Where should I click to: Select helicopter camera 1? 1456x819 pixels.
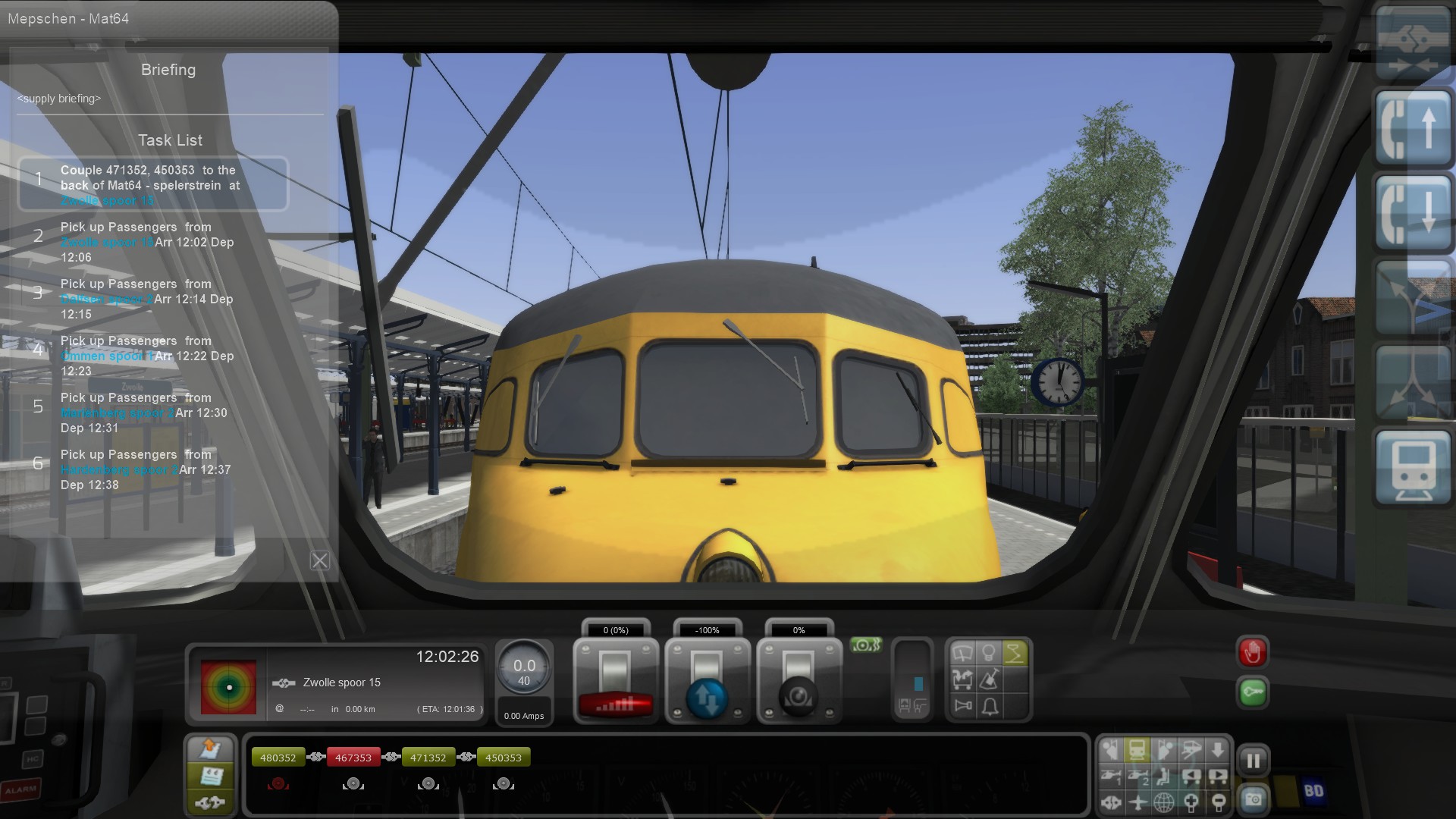pyautogui.click(x=1111, y=776)
